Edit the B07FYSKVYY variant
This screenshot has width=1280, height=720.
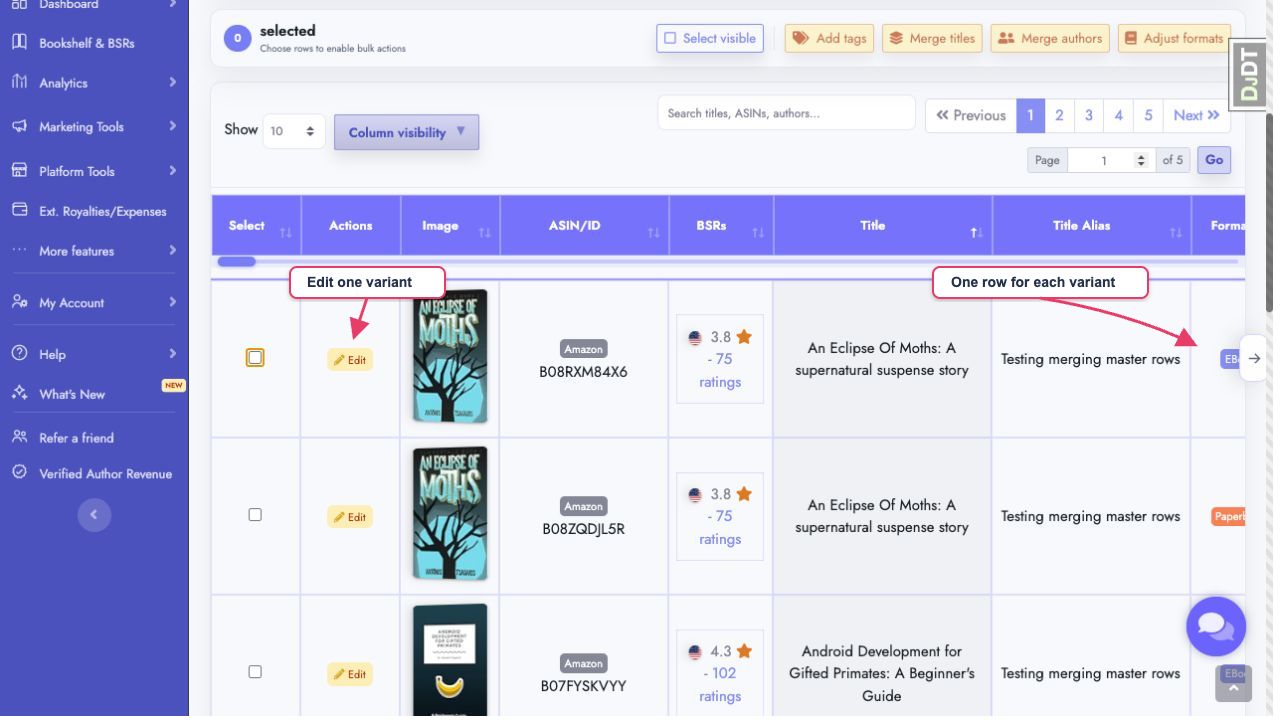pyautogui.click(x=350, y=674)
